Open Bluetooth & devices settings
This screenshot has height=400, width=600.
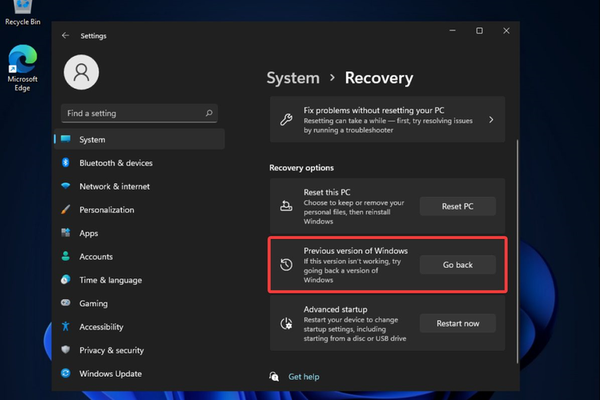tap(115, 163)
